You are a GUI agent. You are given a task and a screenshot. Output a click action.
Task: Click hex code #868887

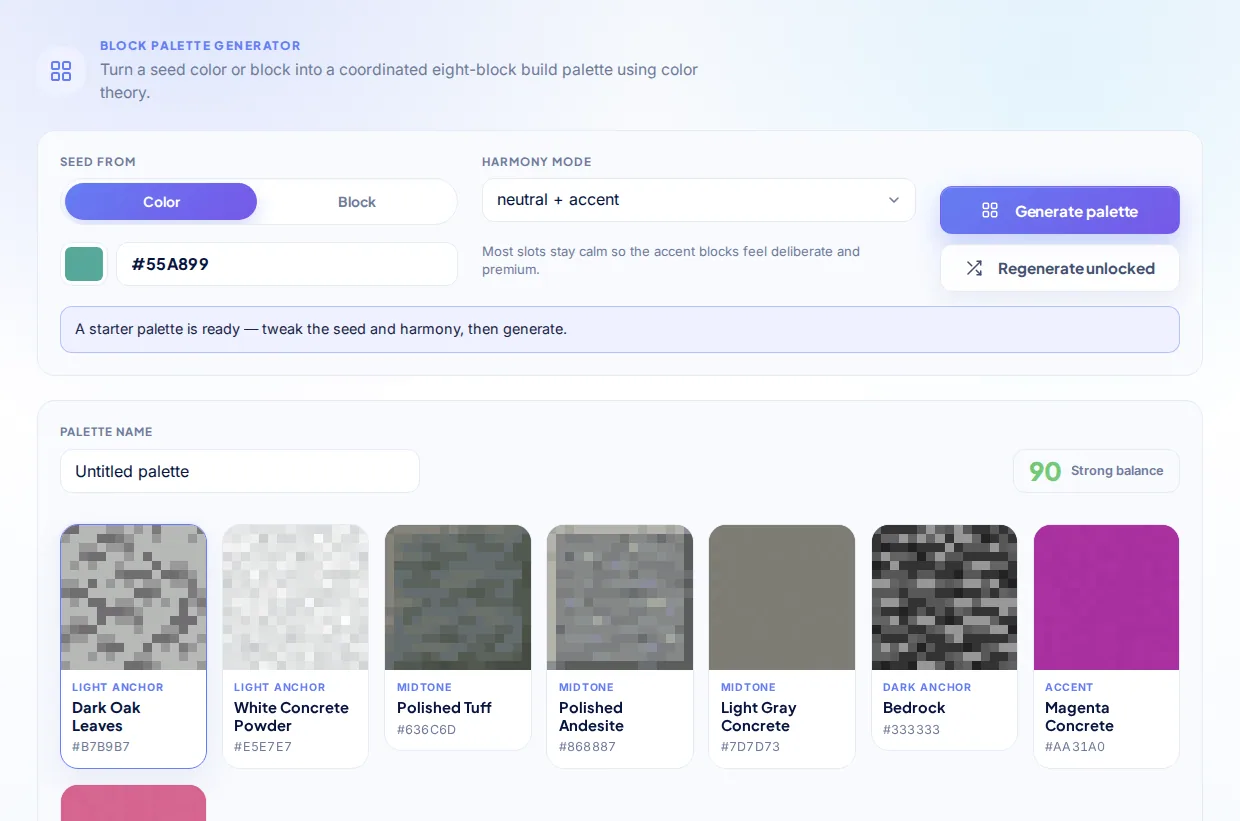pos(588,747)
